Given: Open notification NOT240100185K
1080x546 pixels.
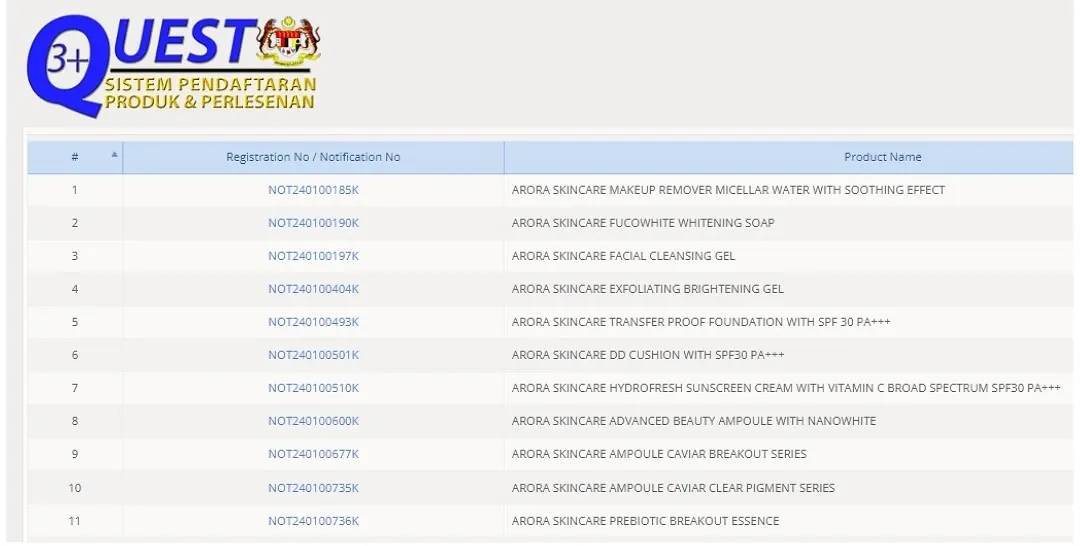Looking at the screenshot, I should click(313, 190).
